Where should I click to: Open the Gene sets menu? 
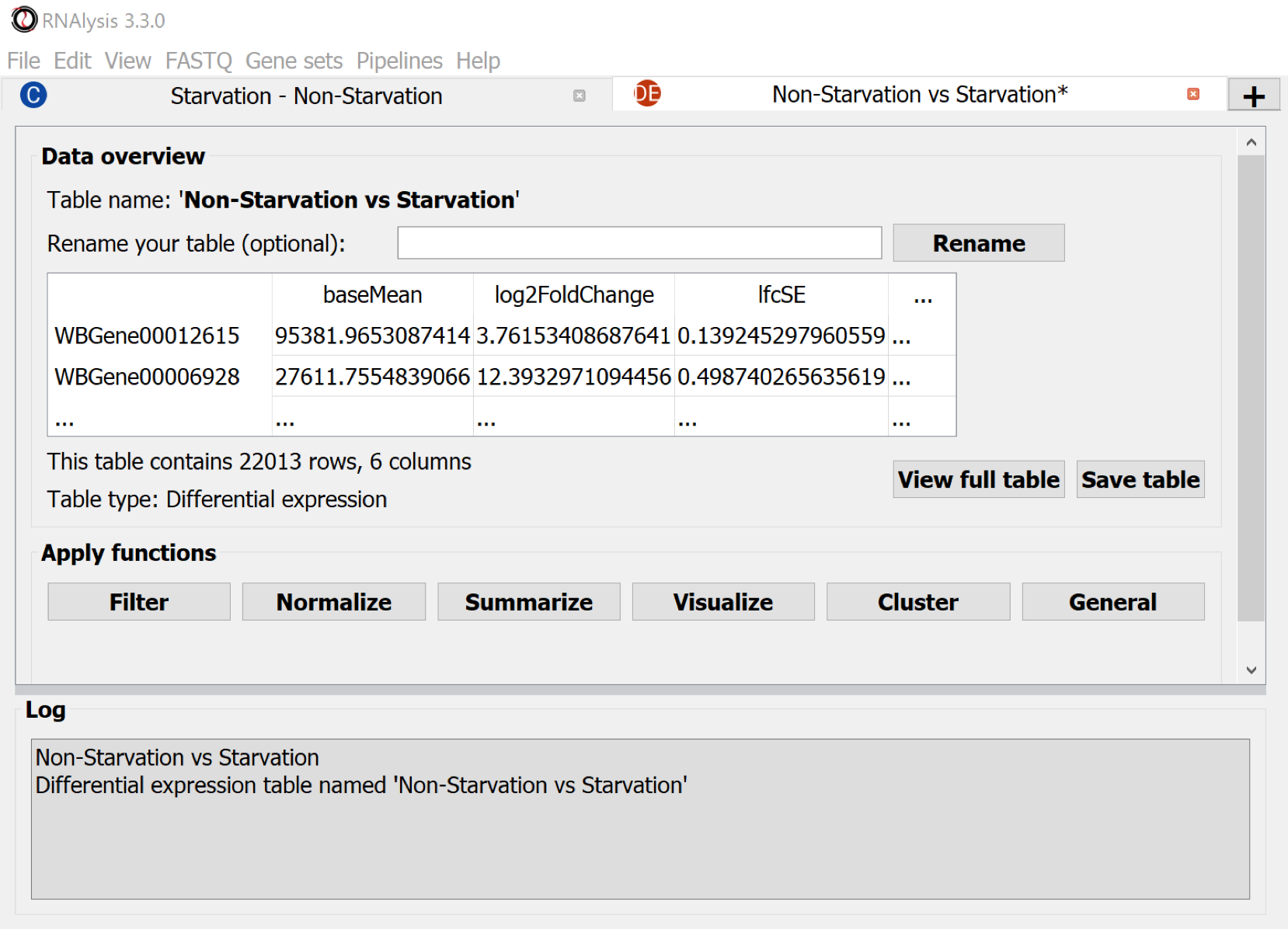point(294,61)
